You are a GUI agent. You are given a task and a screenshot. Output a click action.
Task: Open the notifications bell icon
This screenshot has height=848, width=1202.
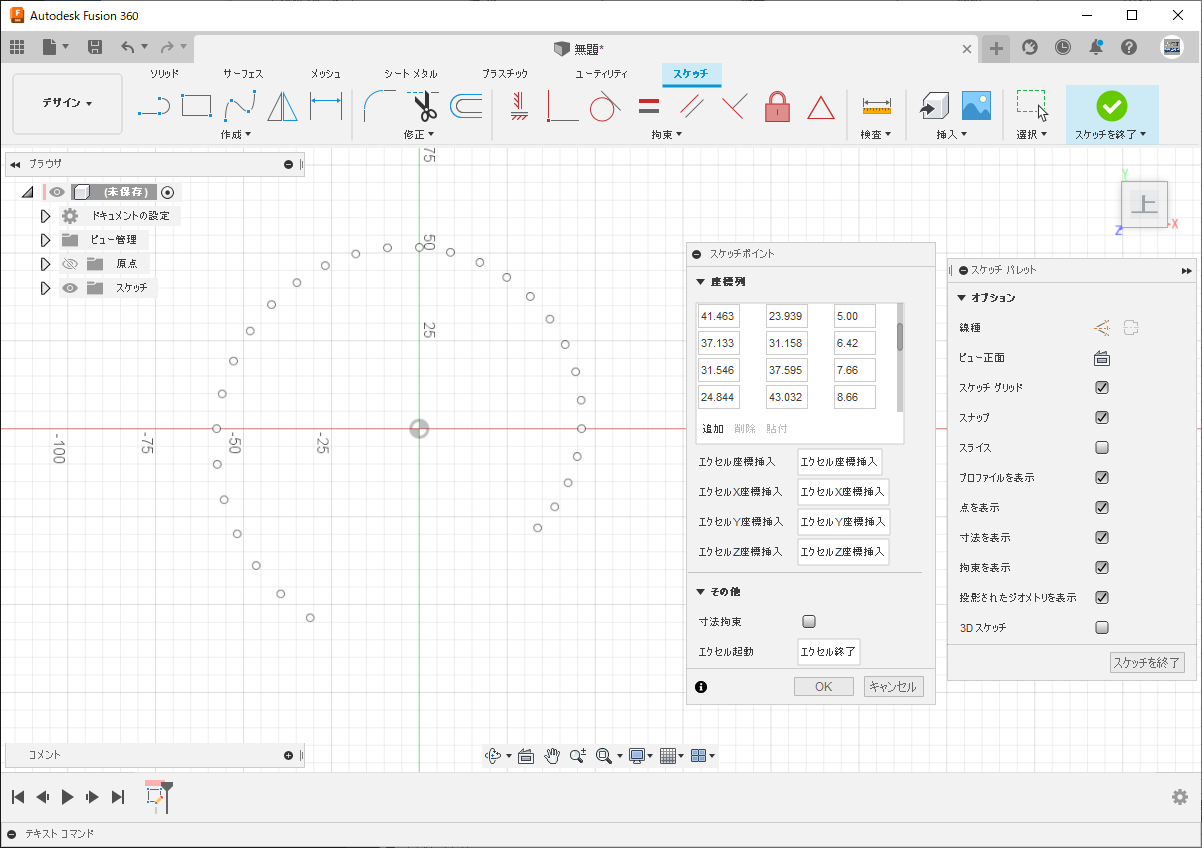click(x=1096, y=47)
